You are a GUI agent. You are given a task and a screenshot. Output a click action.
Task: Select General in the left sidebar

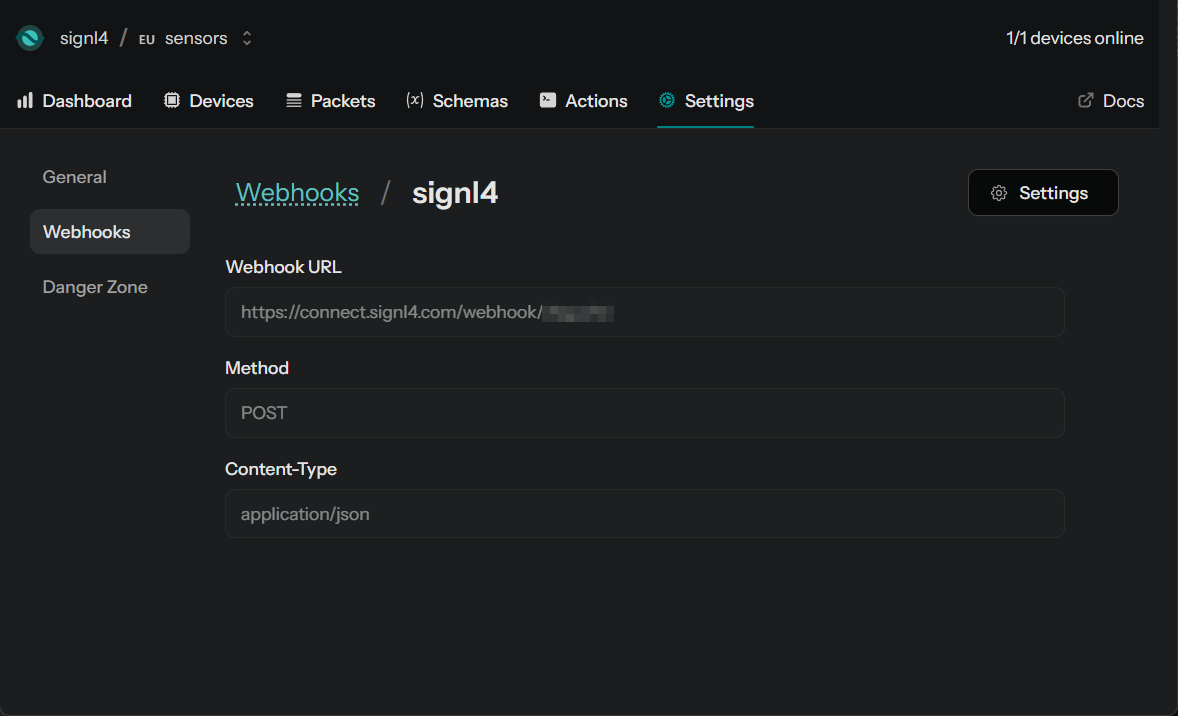(74, 176)
